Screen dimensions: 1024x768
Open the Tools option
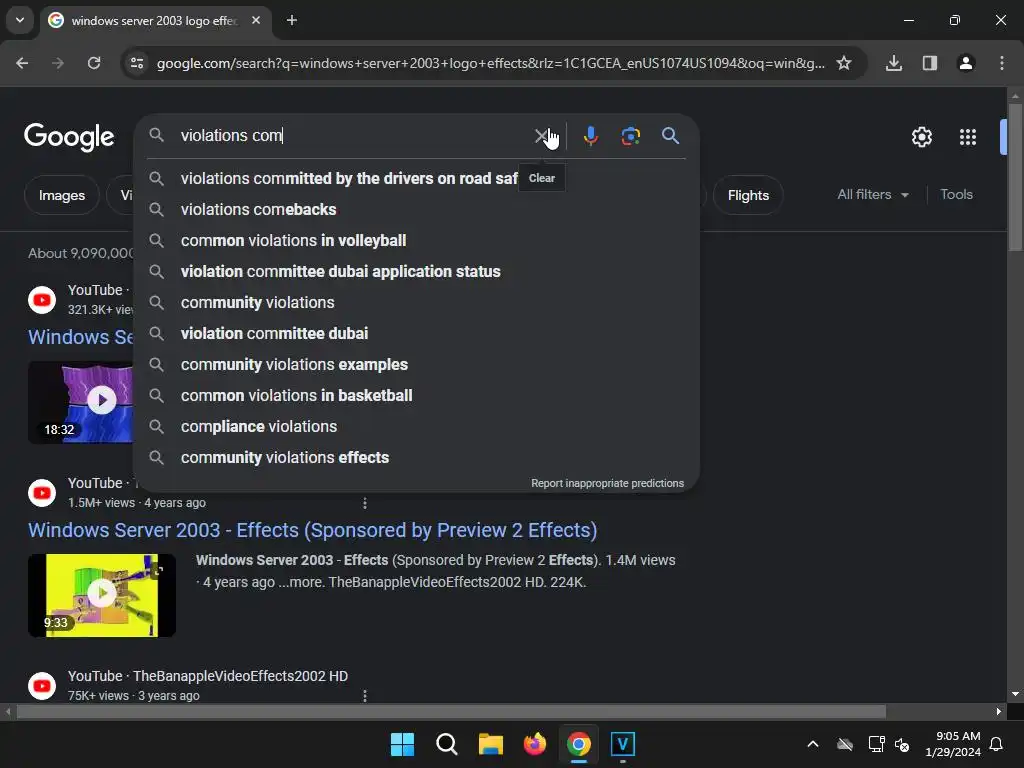point(956,195)
